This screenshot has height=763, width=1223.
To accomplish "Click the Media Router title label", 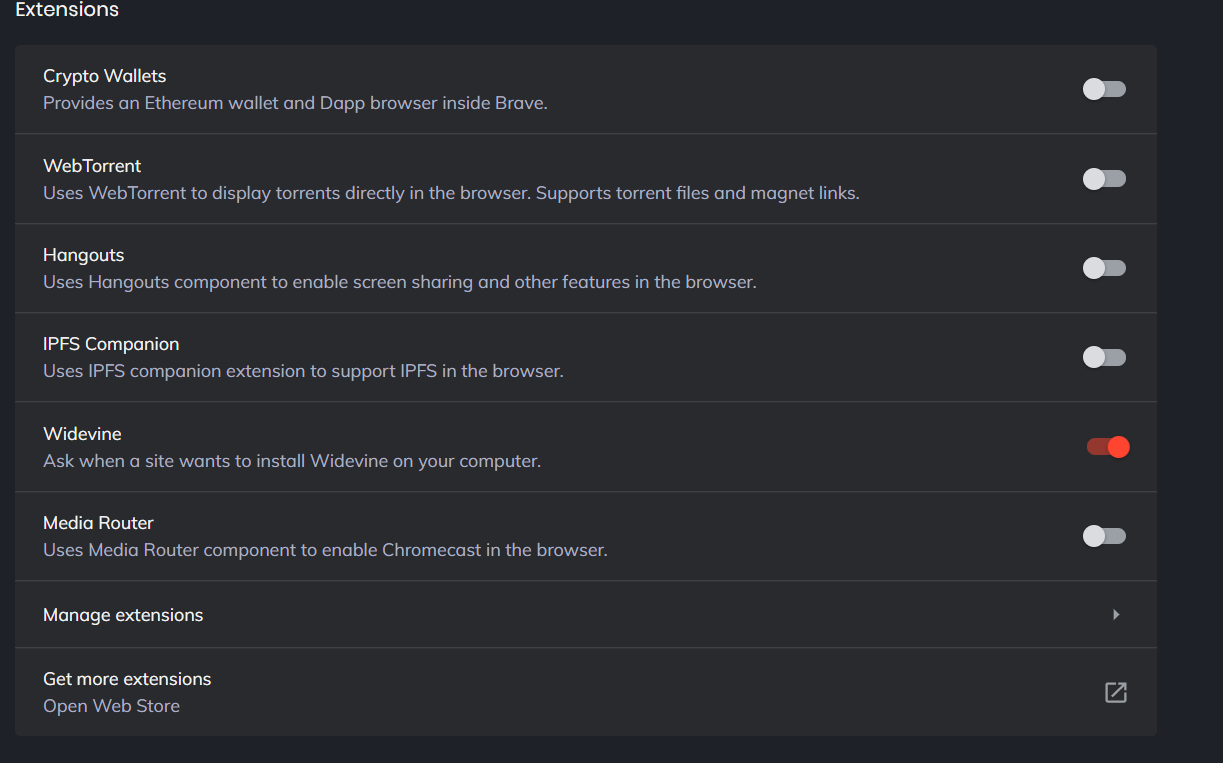I will coord(98,523).
